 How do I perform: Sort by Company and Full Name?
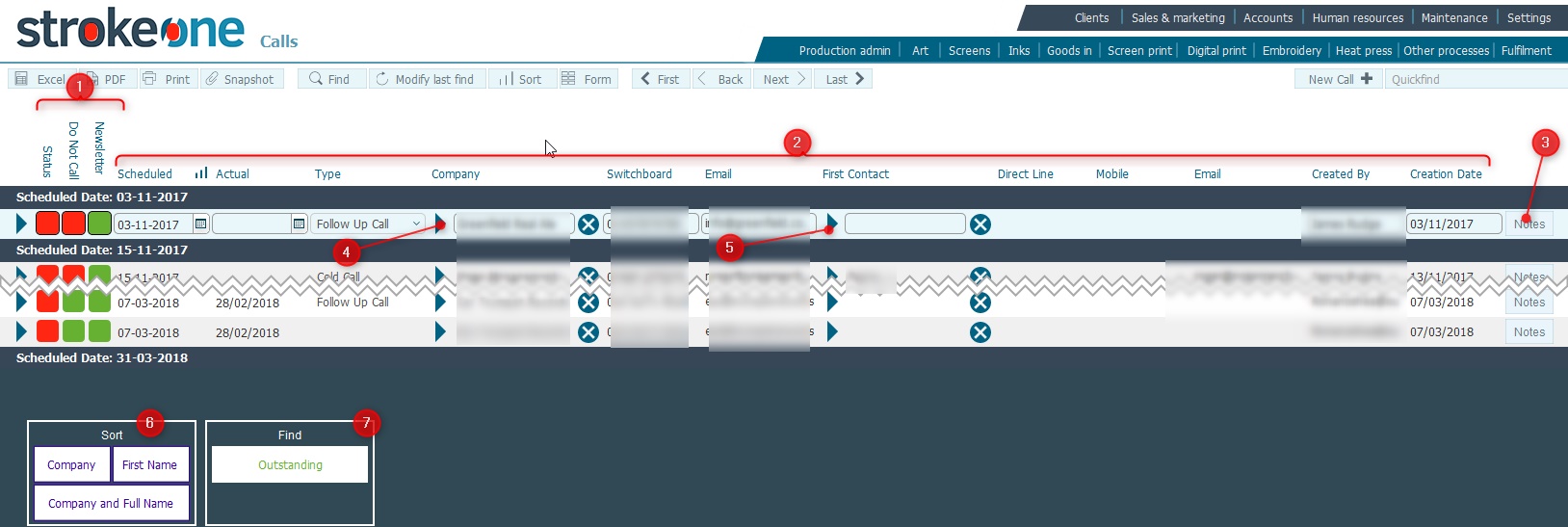click(x=111, y=503)
